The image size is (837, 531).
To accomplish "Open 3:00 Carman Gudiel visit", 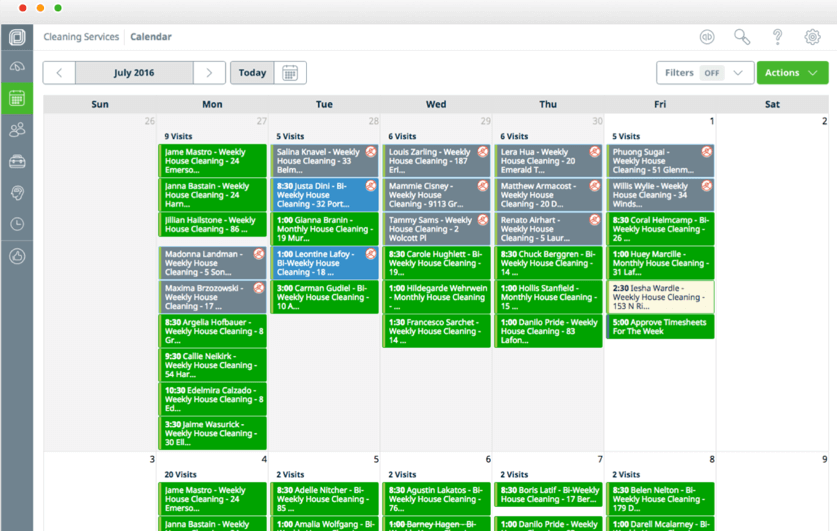I will pos(325,297).
